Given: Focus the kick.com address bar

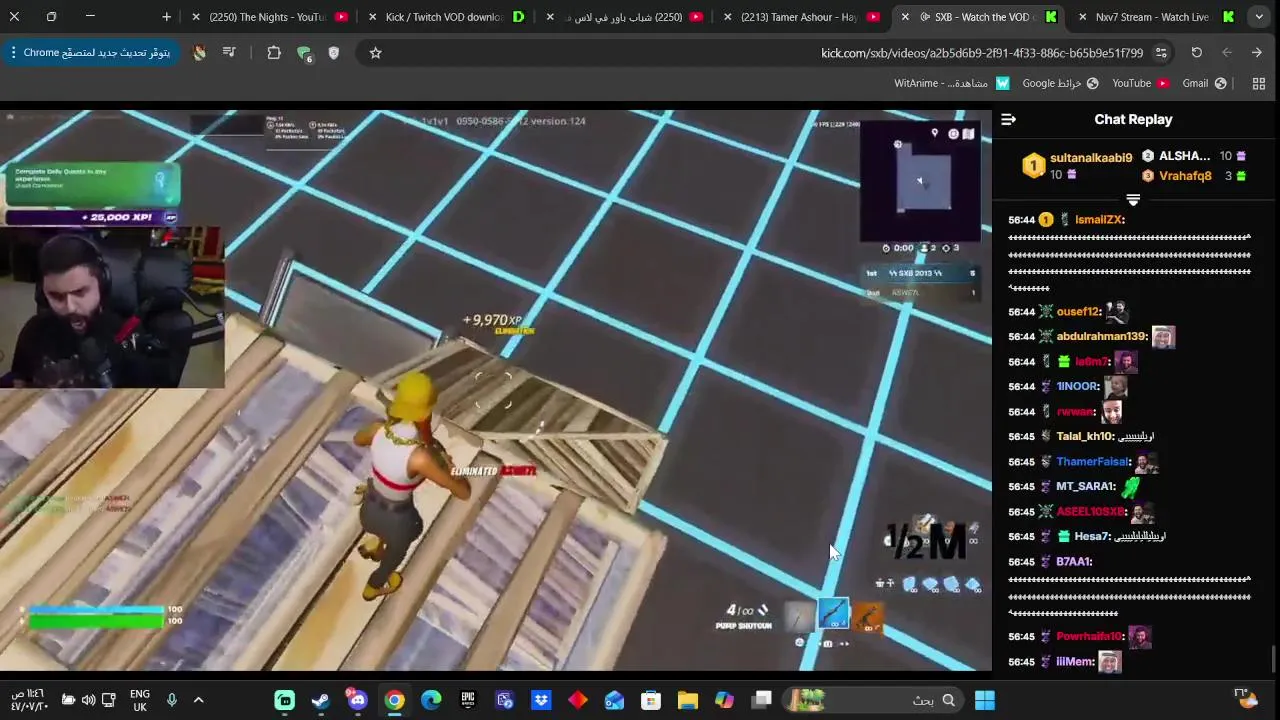Looking at the screenshot, I should point(770,53).
